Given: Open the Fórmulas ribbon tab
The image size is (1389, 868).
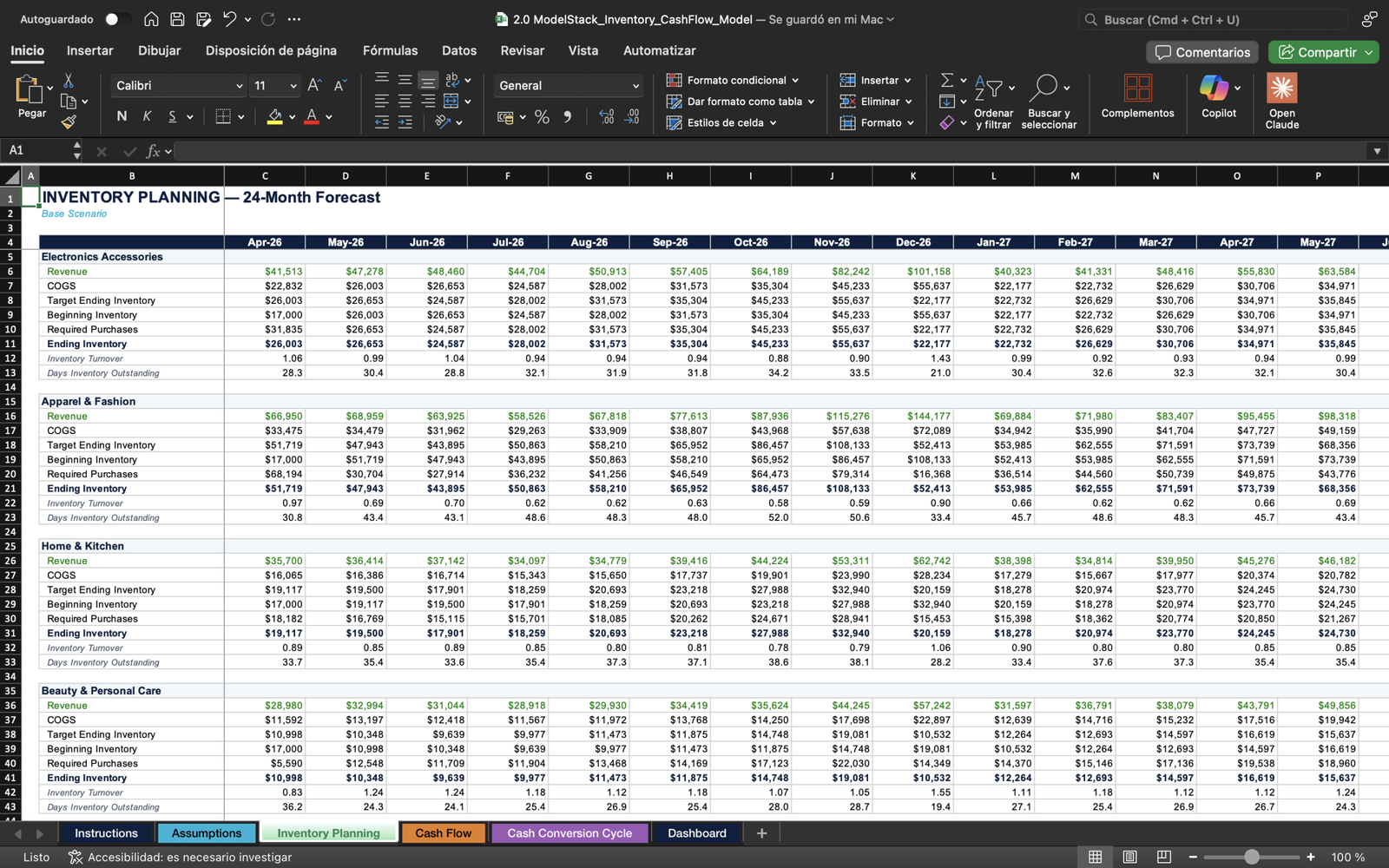Looking at the screenshot, I should point(390,50).
